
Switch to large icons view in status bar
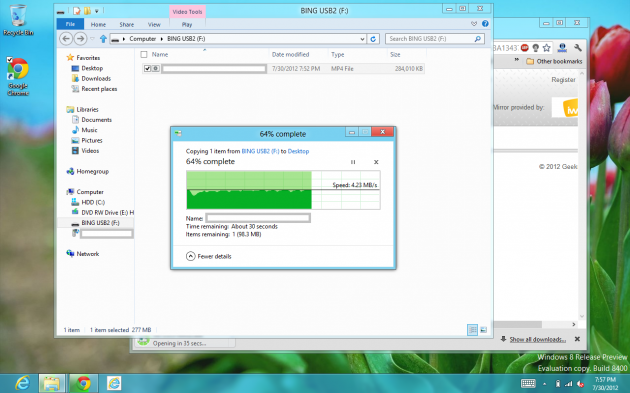click(483, 330)
